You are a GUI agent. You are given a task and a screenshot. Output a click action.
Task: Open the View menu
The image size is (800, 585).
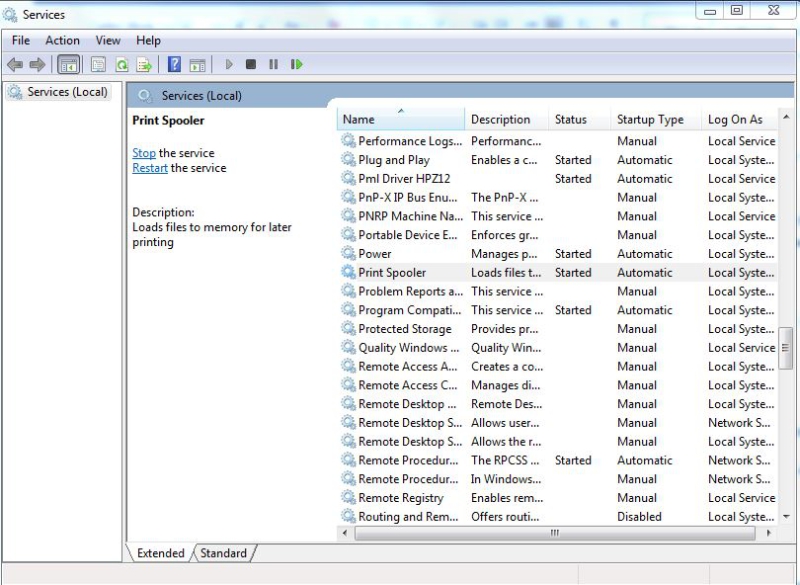(x=108, y=40)
